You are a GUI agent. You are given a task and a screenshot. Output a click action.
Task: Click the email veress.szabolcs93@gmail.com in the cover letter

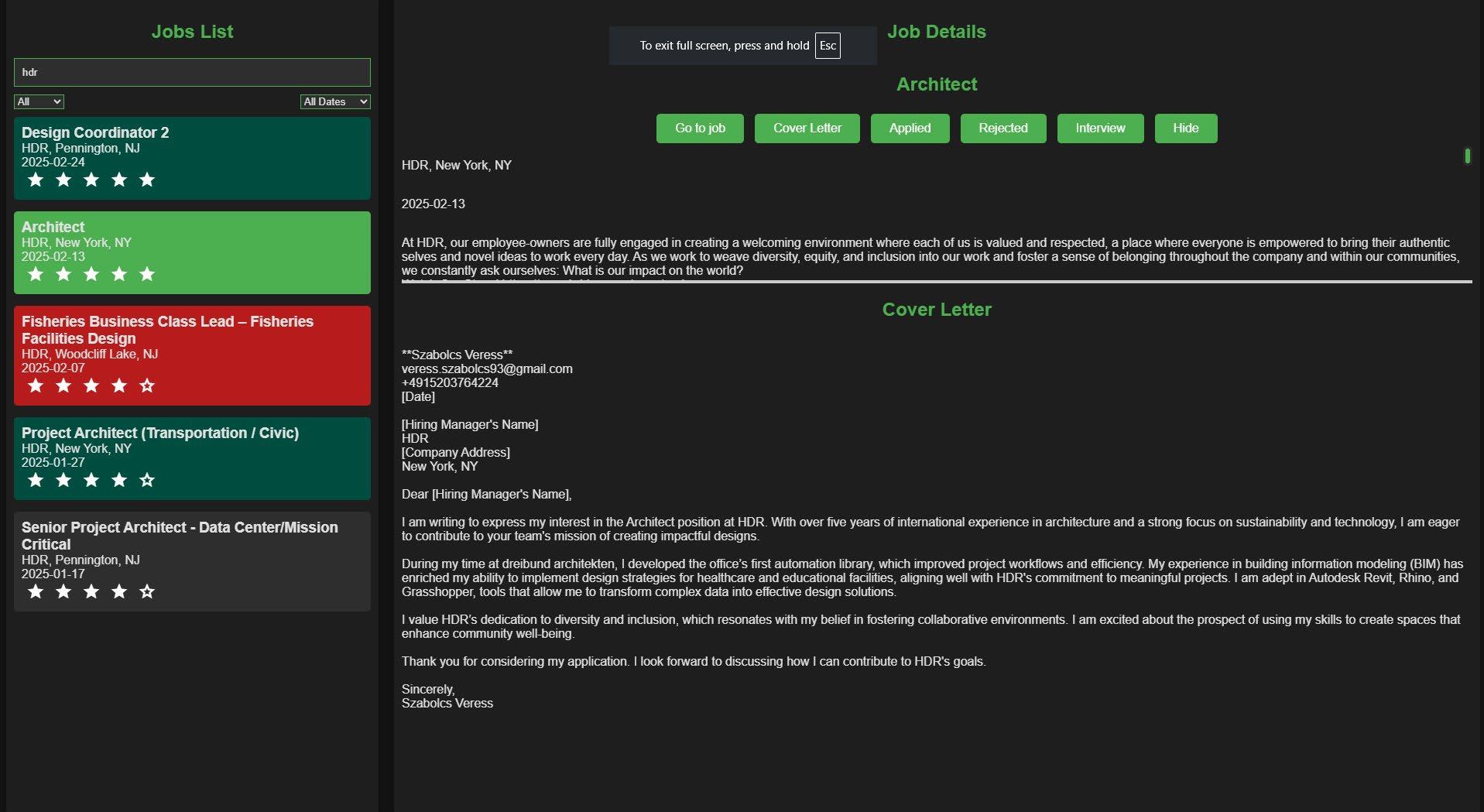[x=487, y=368]
